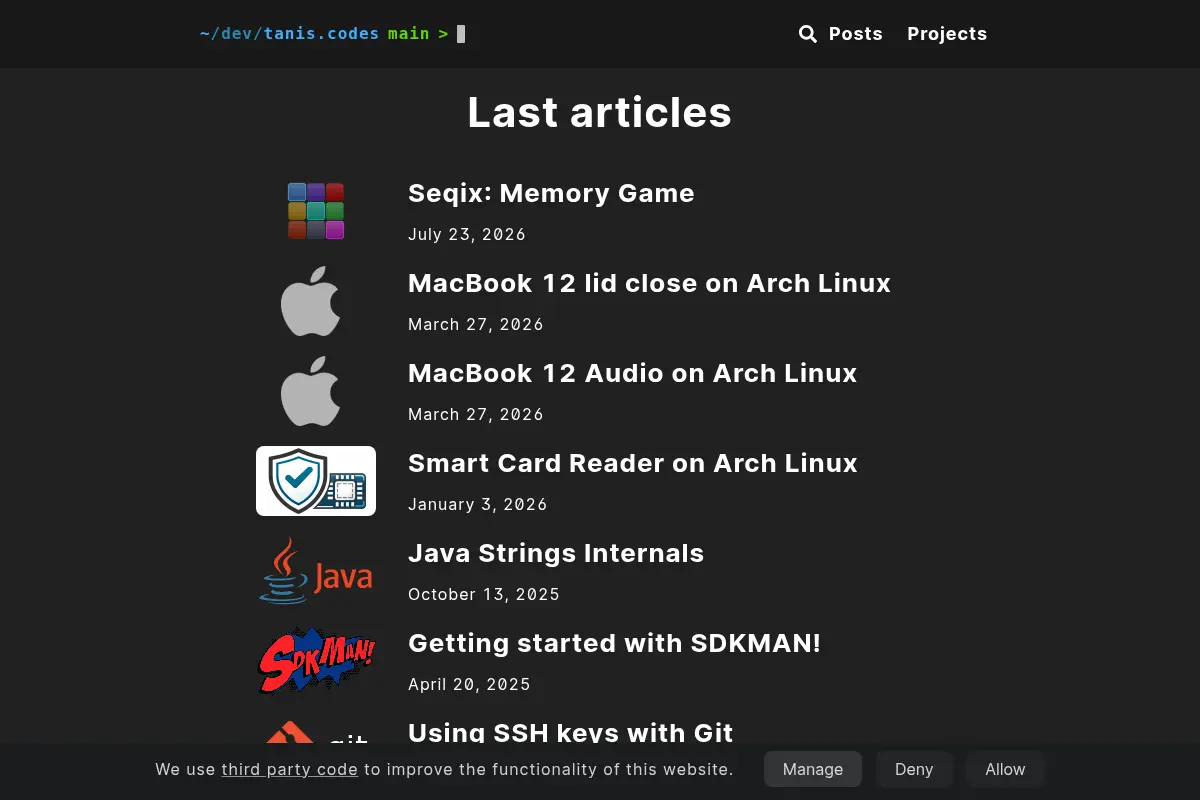1200x800 pixels.
Task: Open the Seqix colored grid thumbnail
Action: [316, 211]
